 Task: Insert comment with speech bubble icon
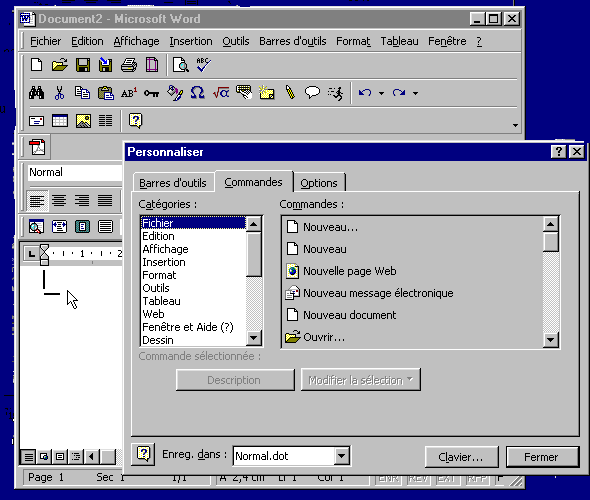pyautogui.click(x=312, y=93)
